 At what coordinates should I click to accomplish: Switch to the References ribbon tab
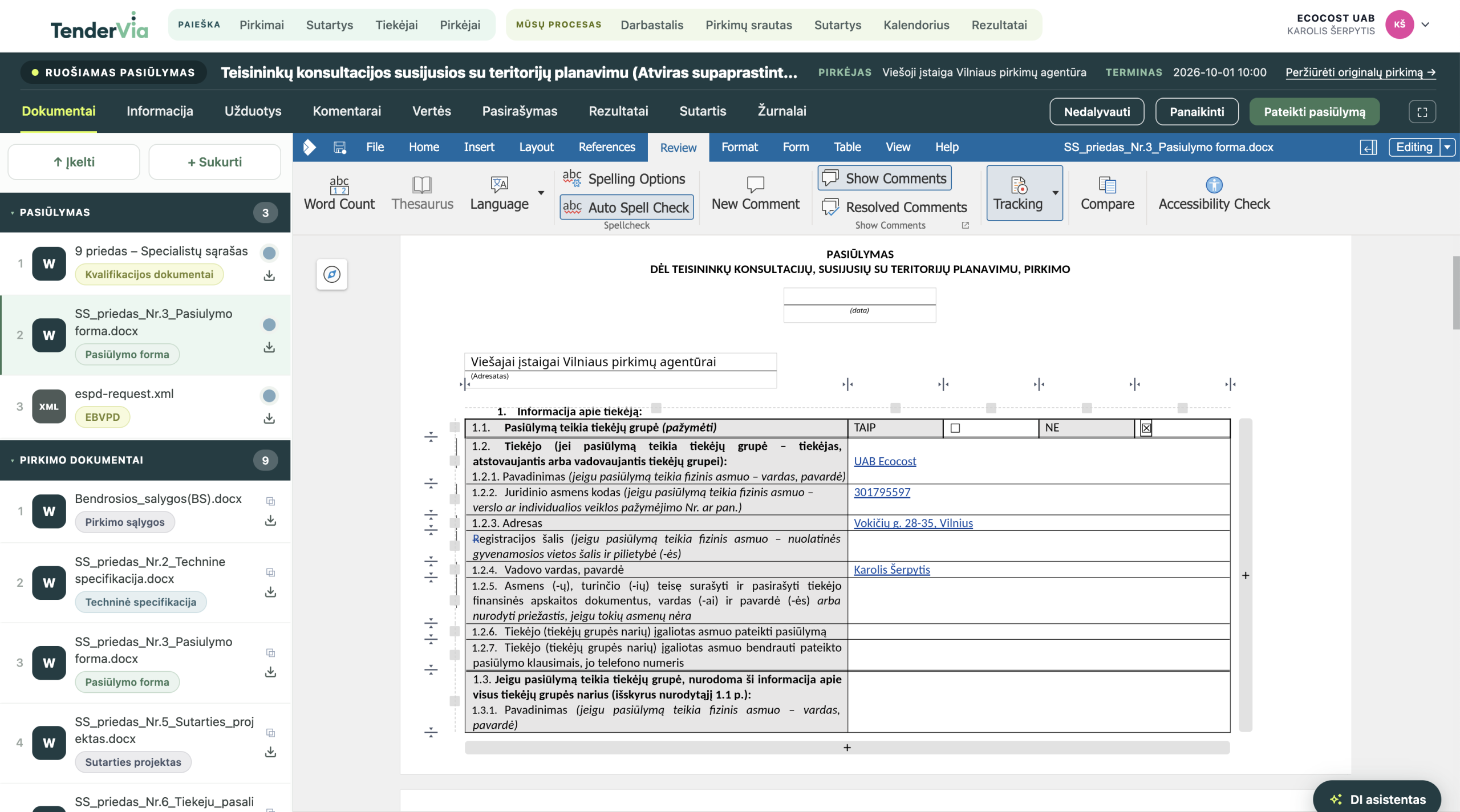point(607,147)
